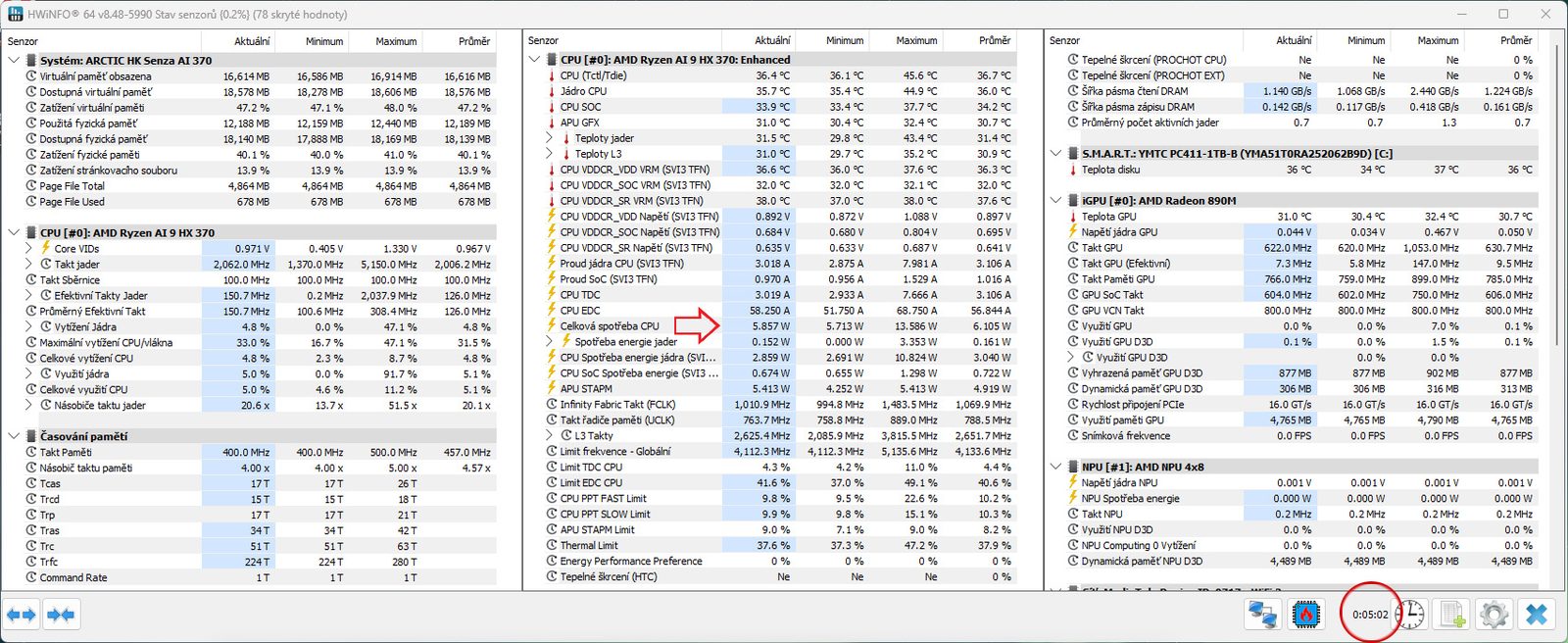Click the chip with flame toolbar icon
The width and height of the screenshot is (1568, 643).
coord(1306,615)
